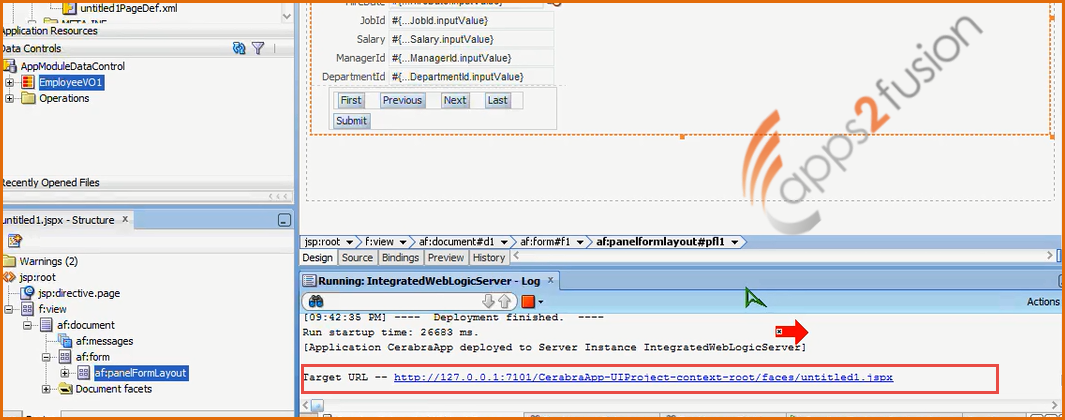
Task: Click the af:form node icon
Action: click(x=65, y=357)
